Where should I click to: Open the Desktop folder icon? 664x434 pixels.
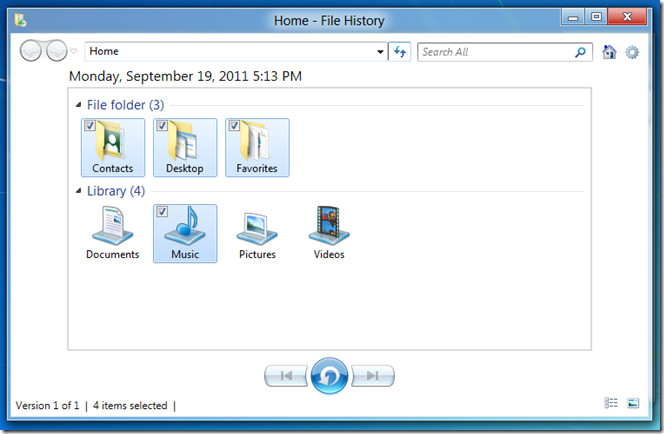click(185, 147)
